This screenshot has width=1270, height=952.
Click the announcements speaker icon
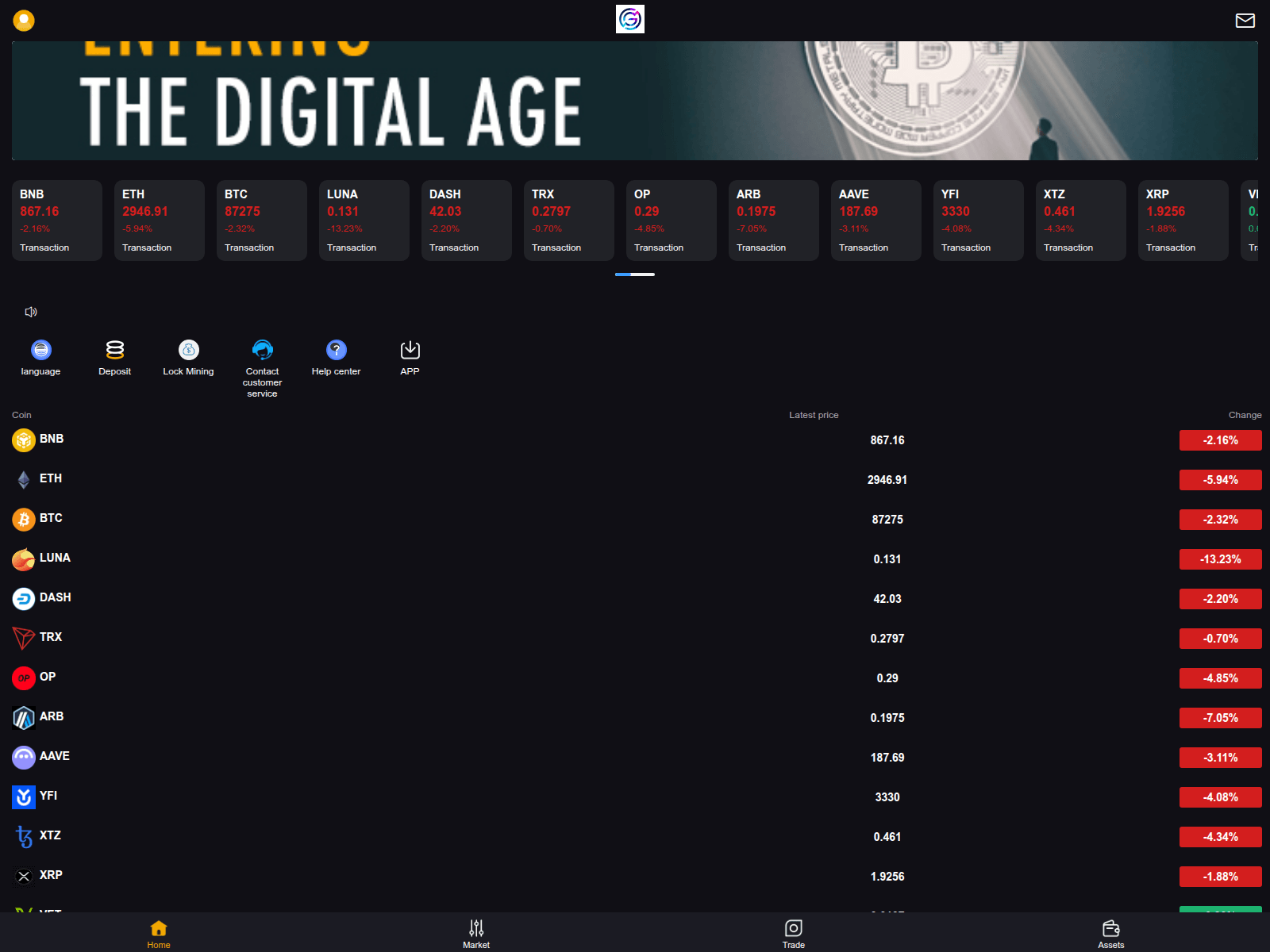[x=31, y=311]
